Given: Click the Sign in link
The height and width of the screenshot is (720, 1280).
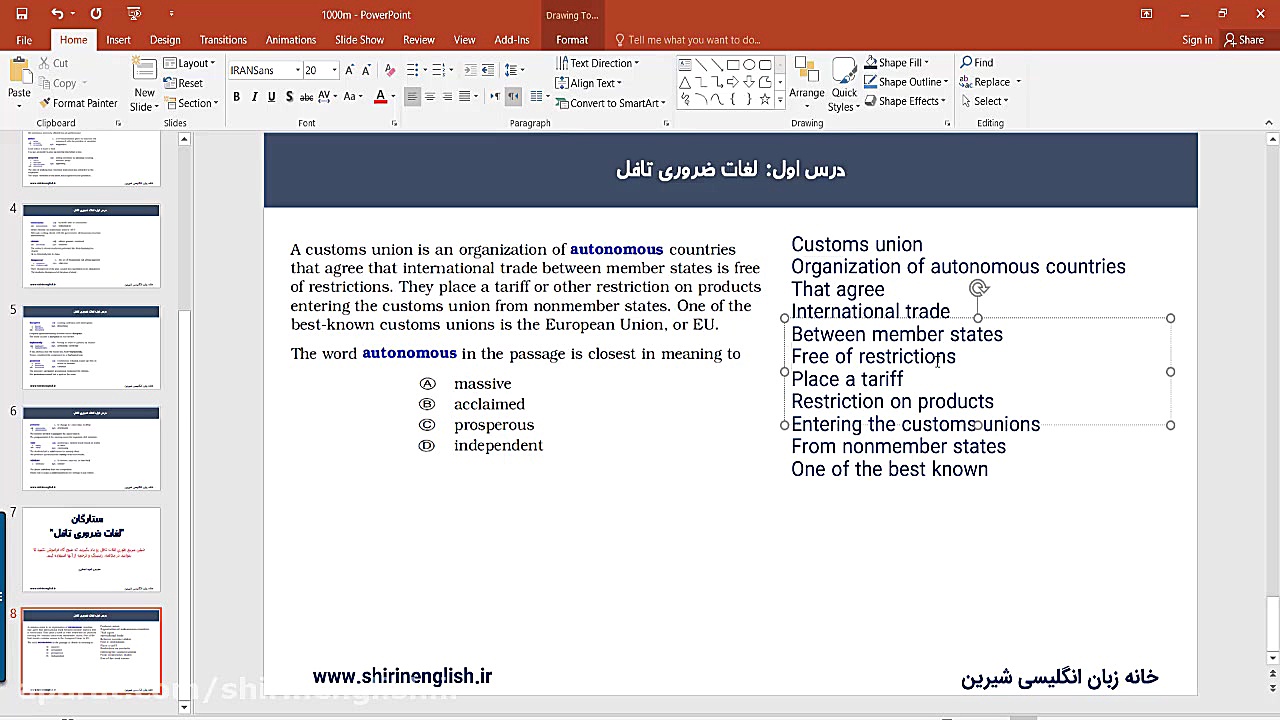Looking at the screenshot, I should [x=1197, y=40].
